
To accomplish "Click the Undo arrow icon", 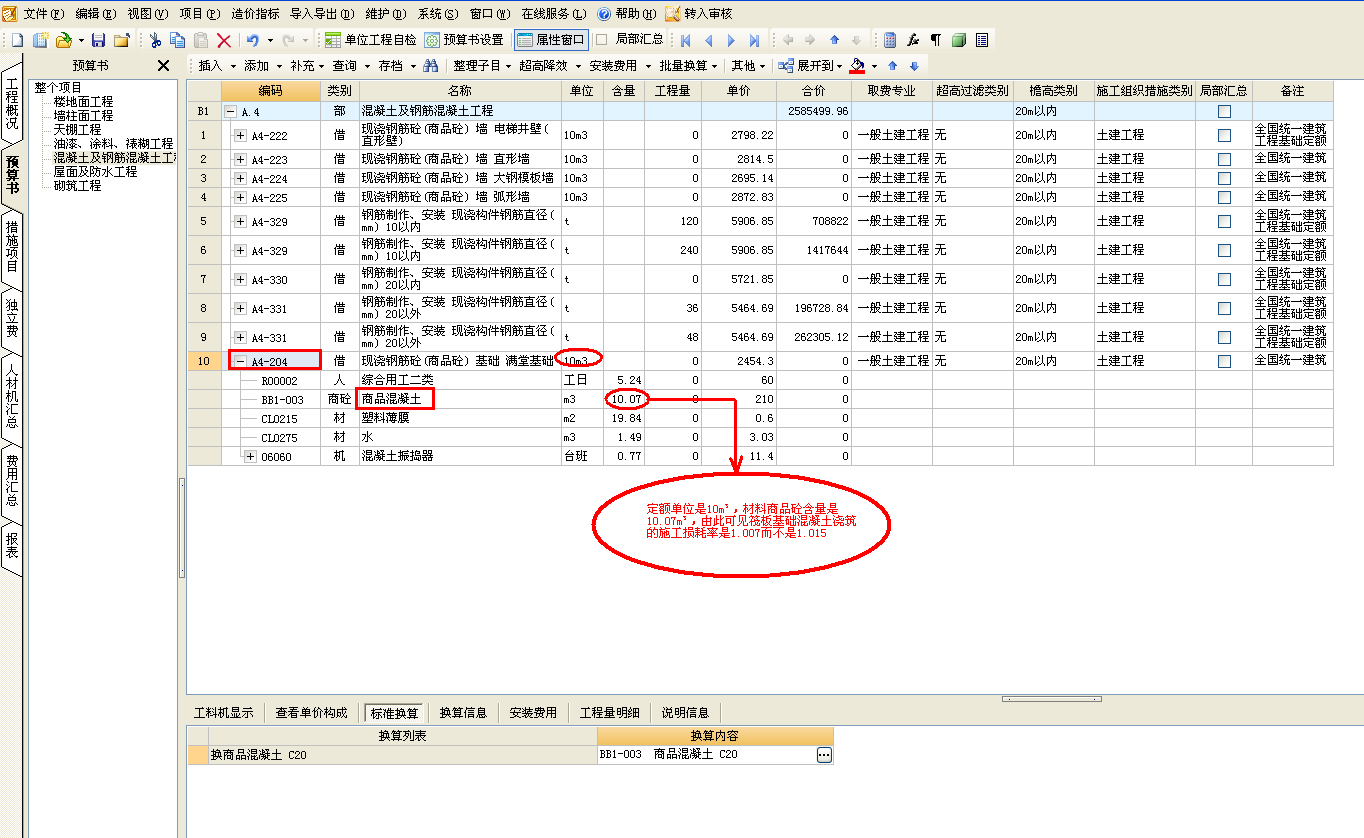I will (253, 40).
